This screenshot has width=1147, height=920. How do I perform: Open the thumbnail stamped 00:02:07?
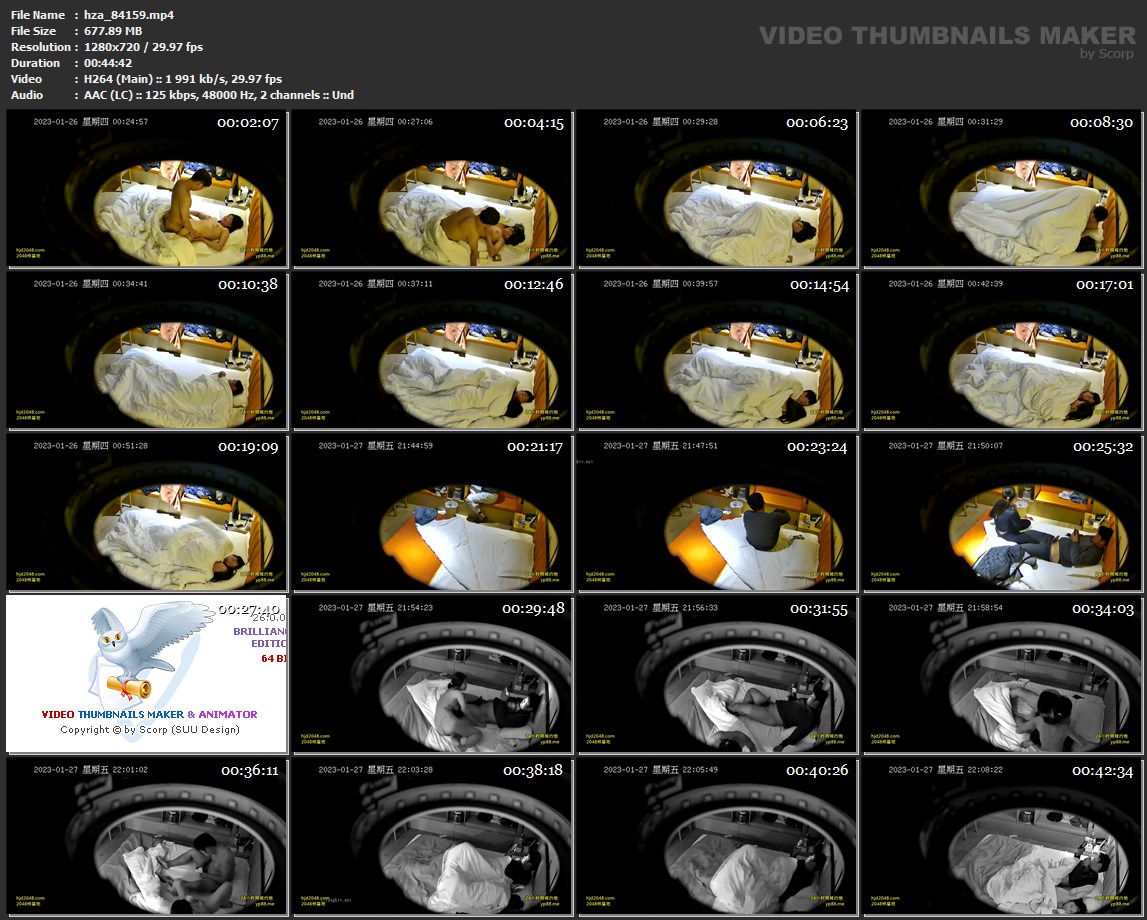(x=147, y=189)
